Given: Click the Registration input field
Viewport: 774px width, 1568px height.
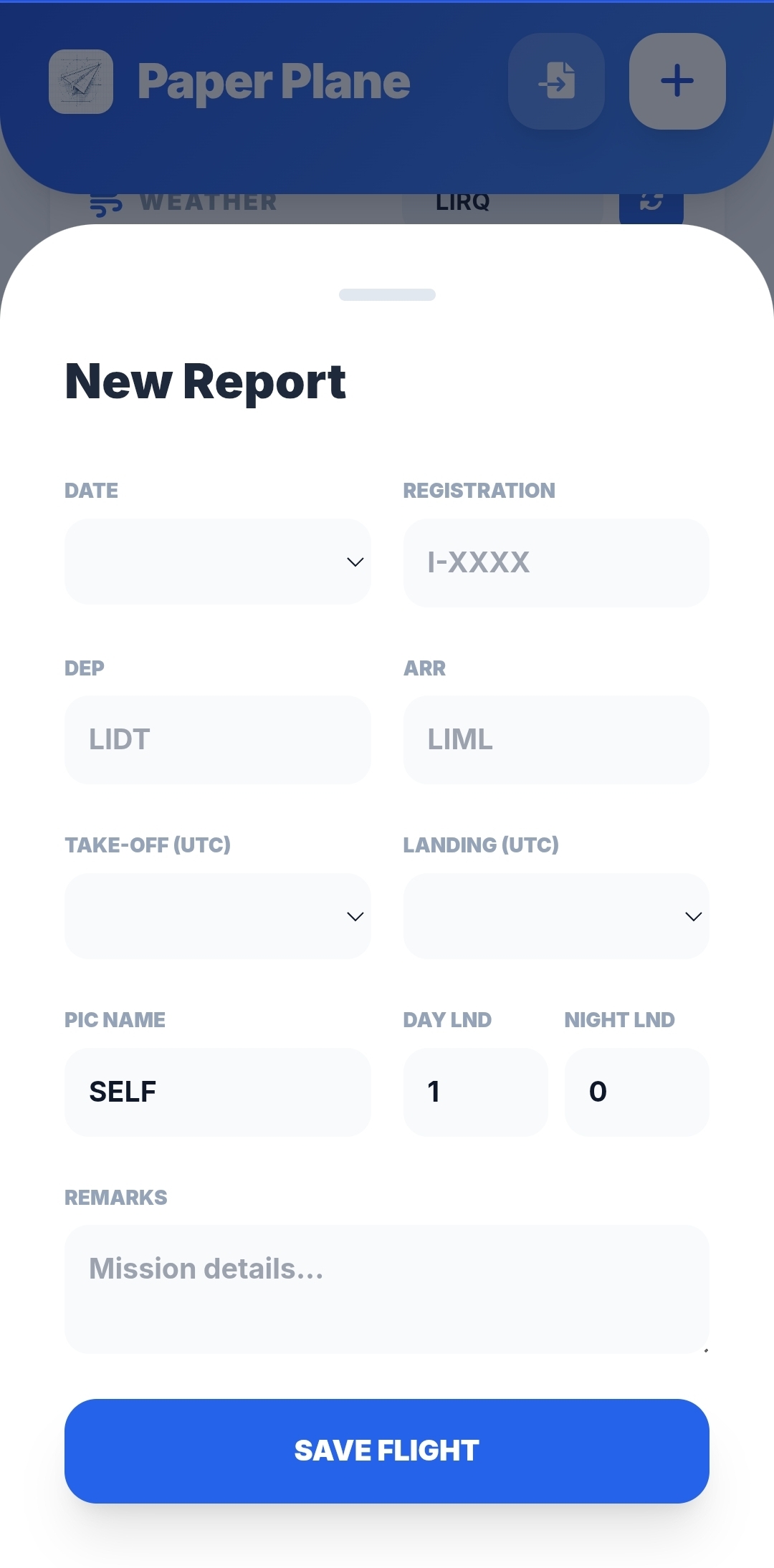Looking at the screenshot, I should [x=556, y=563].
